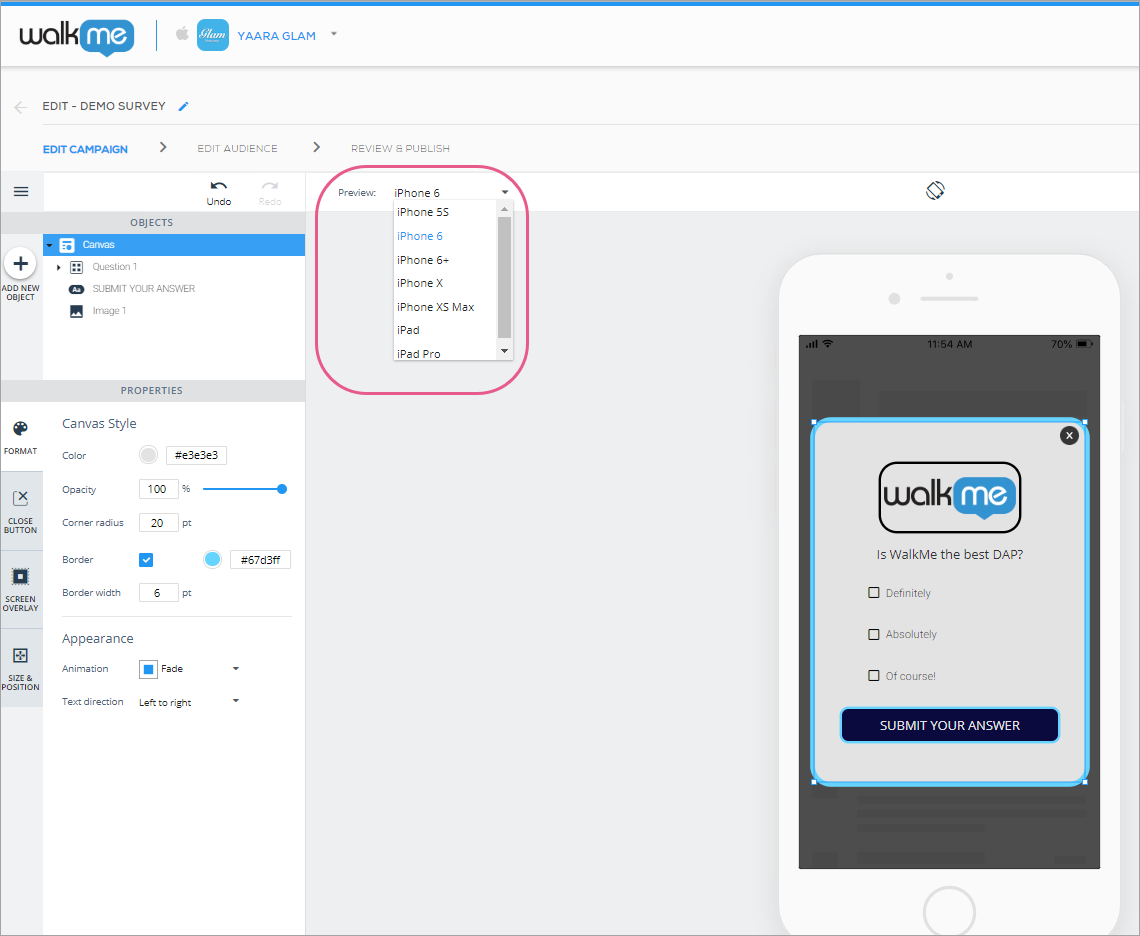
Task: Undo the last action
Action: [x=219, y=193]
